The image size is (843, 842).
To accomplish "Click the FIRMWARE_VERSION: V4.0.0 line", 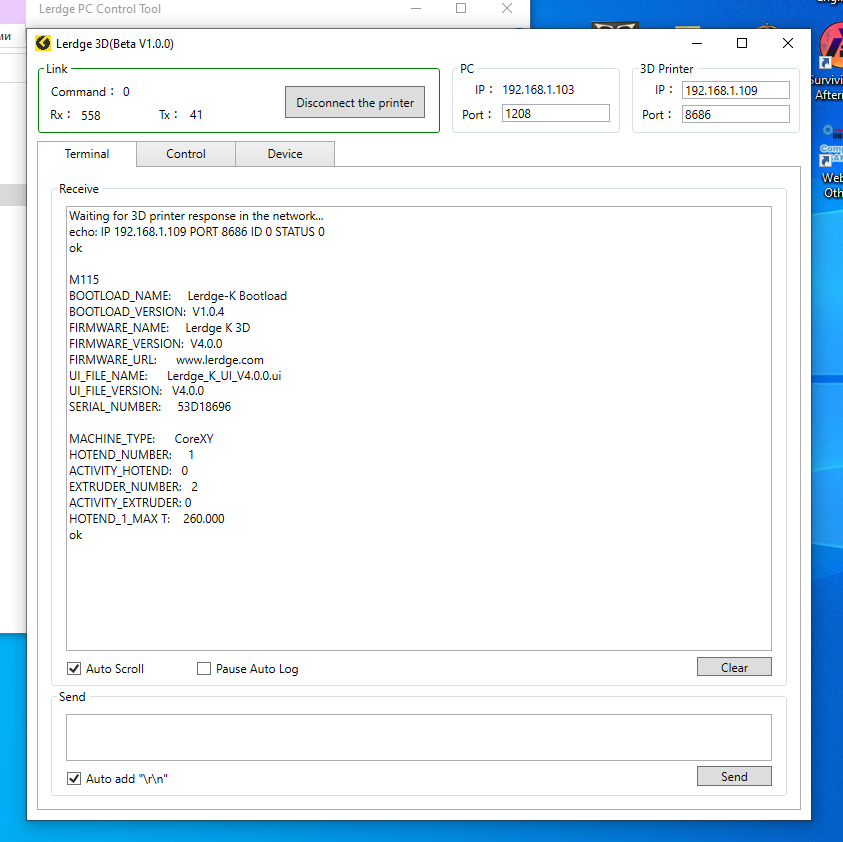I will click(x=145, y=344).
